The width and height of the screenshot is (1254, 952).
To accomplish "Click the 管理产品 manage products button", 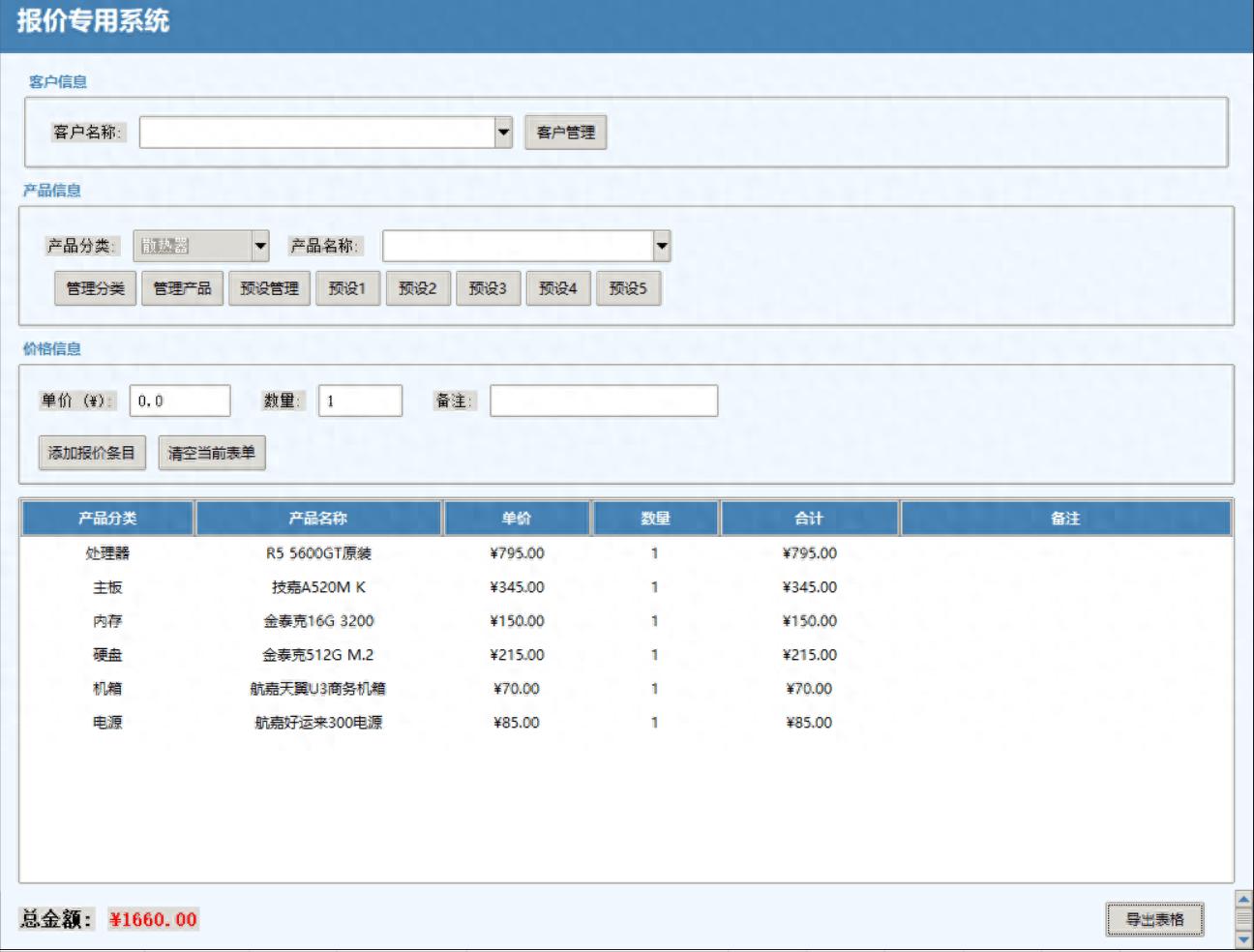I will point(183,288).
